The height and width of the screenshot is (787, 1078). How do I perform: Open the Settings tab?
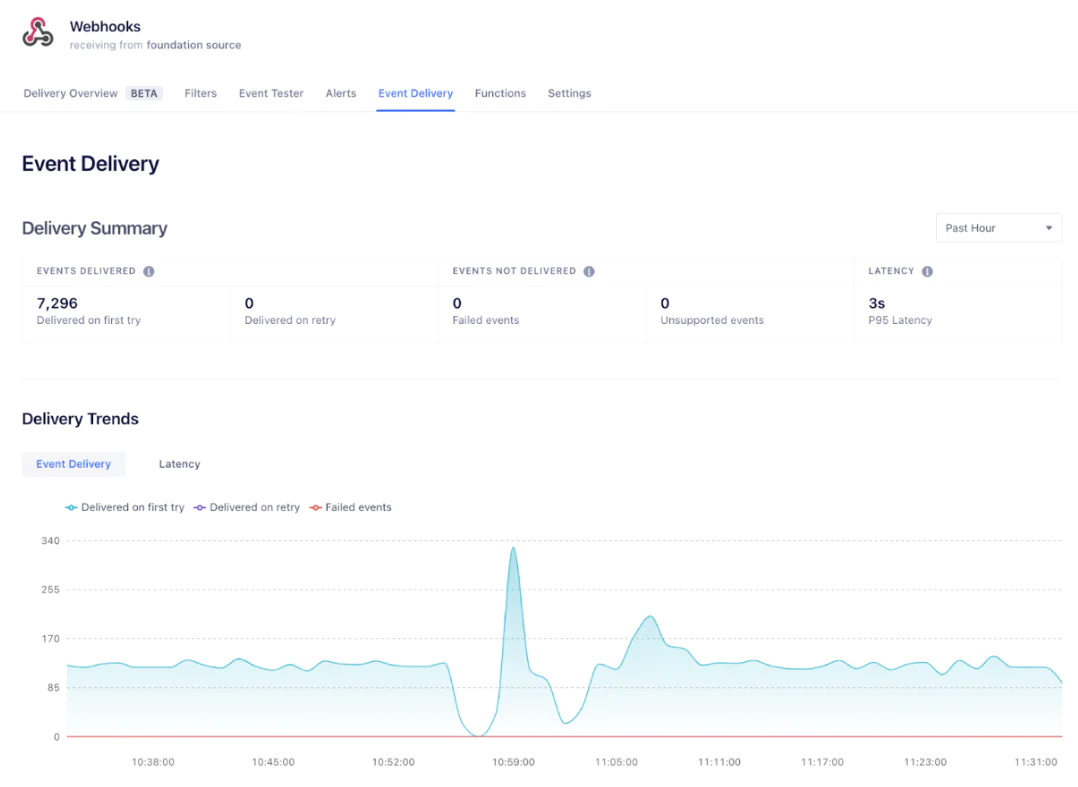click(x=569, y=93)
